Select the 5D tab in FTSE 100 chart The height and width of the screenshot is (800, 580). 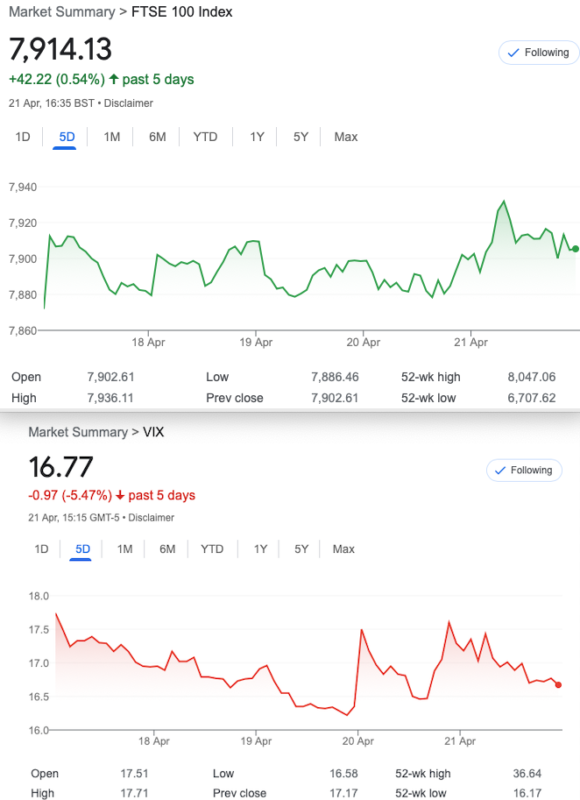click(67, 137)
